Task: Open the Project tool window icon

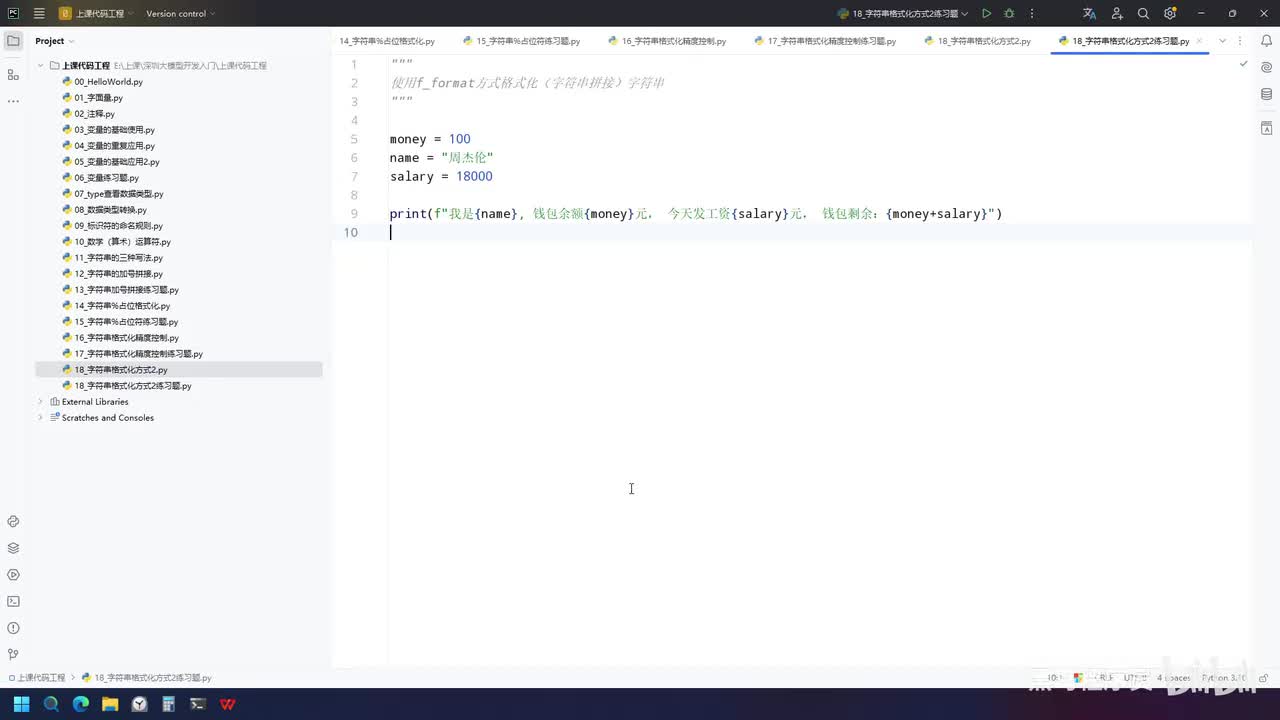Action: tap(13, 41)
